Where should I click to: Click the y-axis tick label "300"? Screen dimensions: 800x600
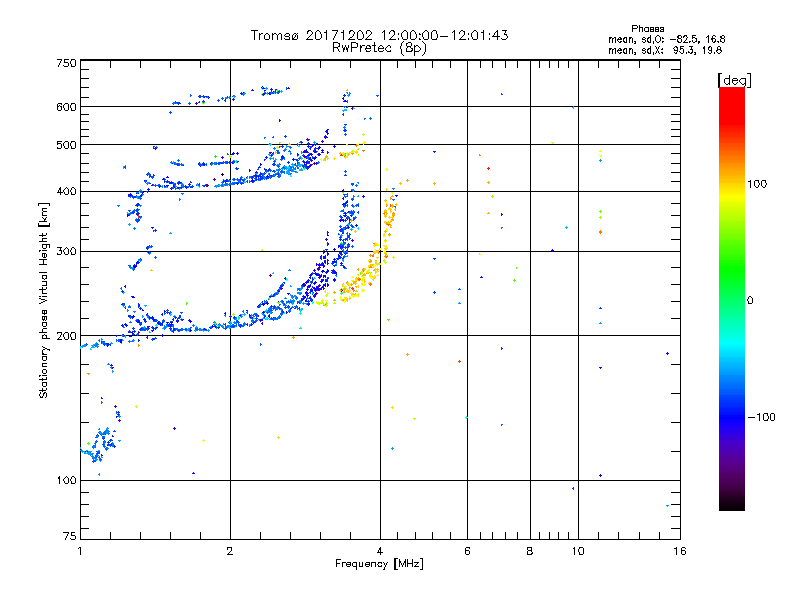[66, 252]
